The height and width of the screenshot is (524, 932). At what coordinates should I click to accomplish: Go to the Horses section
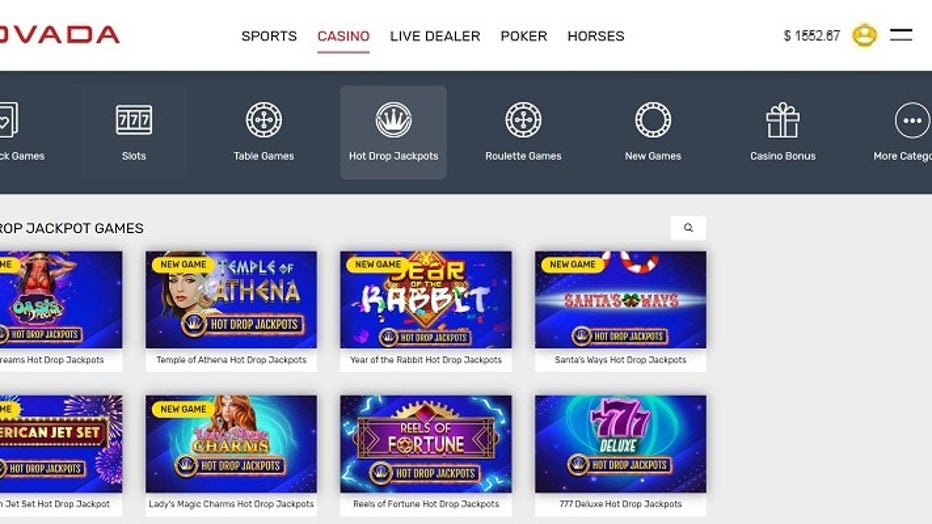pos(596,36)
